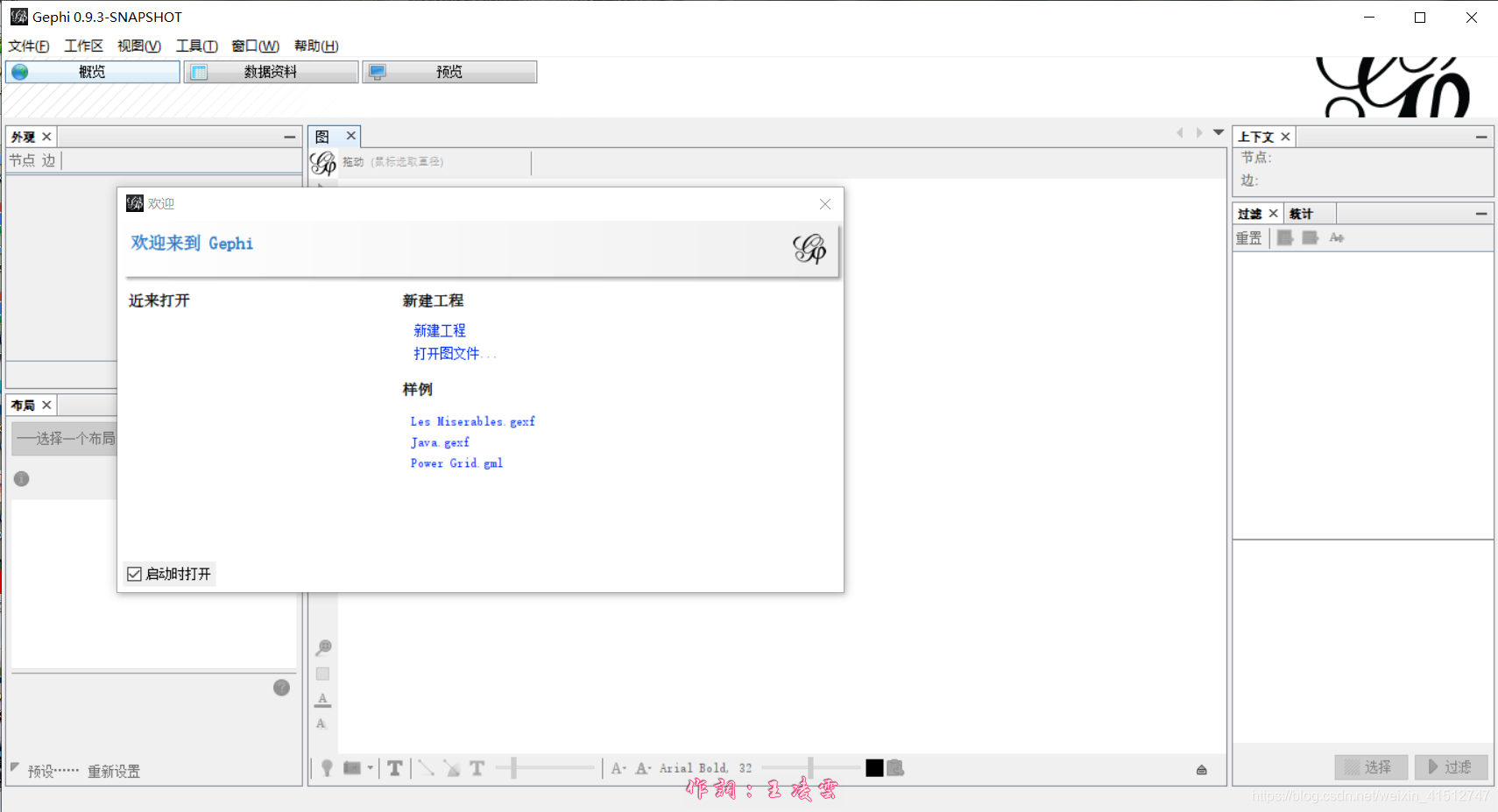This screenshot has width=1498, height=812.
Task: Open the Java.gexf sample
Action: [440, 442]
